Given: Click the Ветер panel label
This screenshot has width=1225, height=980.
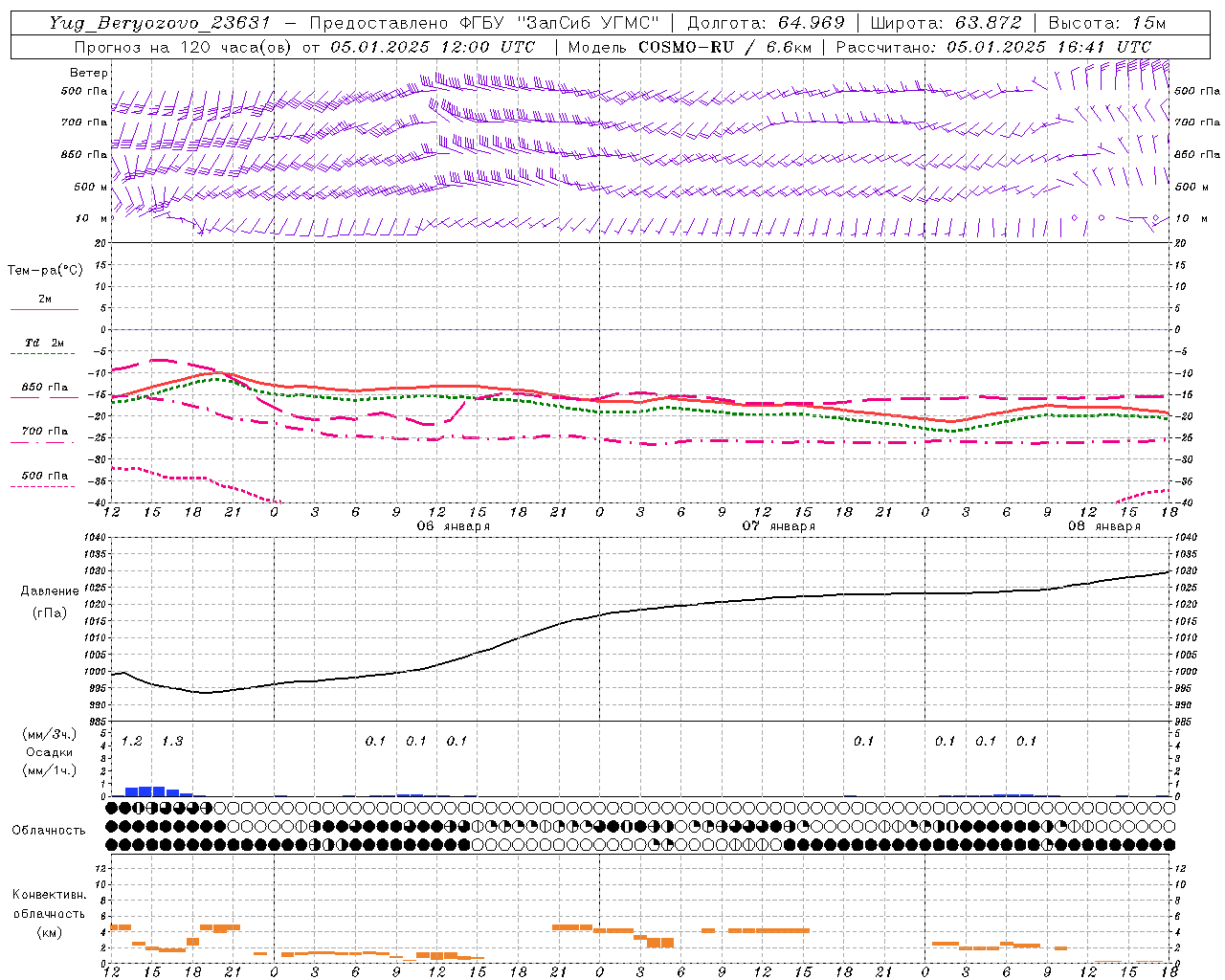Looking at the screenshot, I should (x=89, y=73).
